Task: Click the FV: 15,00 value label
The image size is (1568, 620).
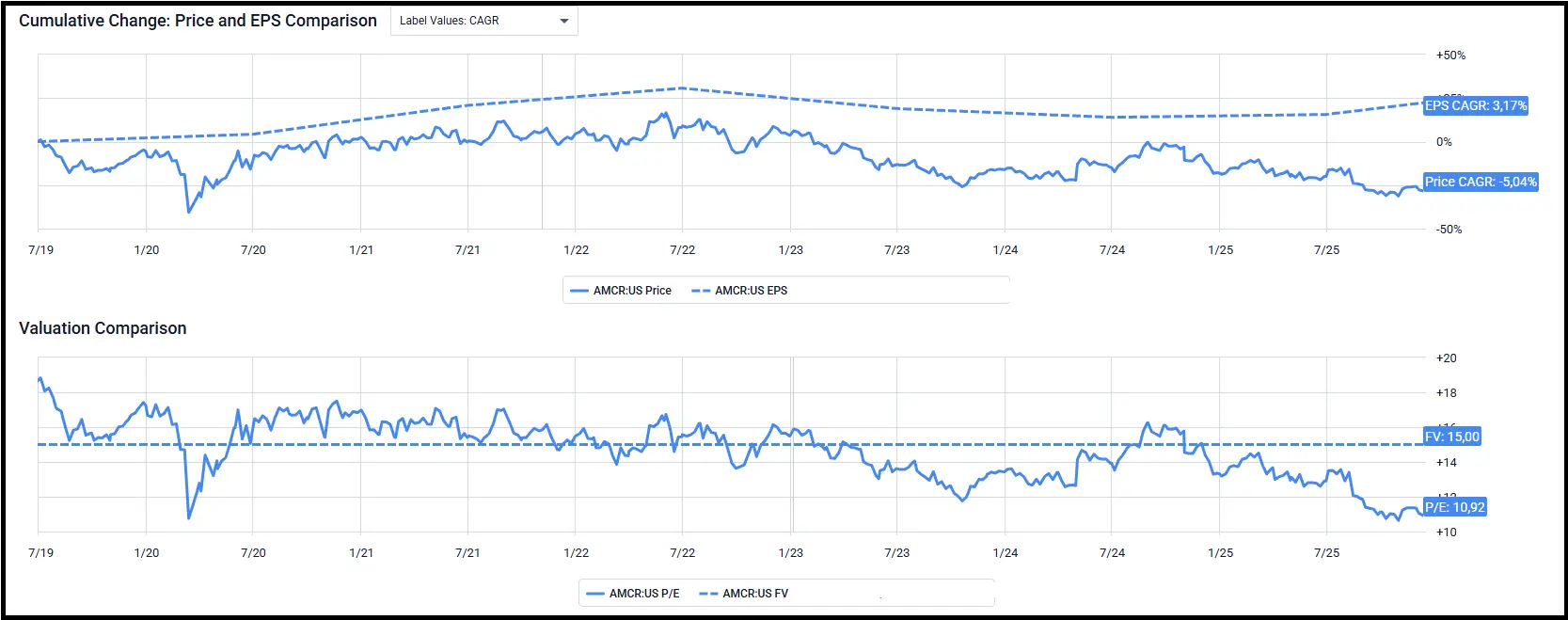Action: click(x=1451, y=437)
